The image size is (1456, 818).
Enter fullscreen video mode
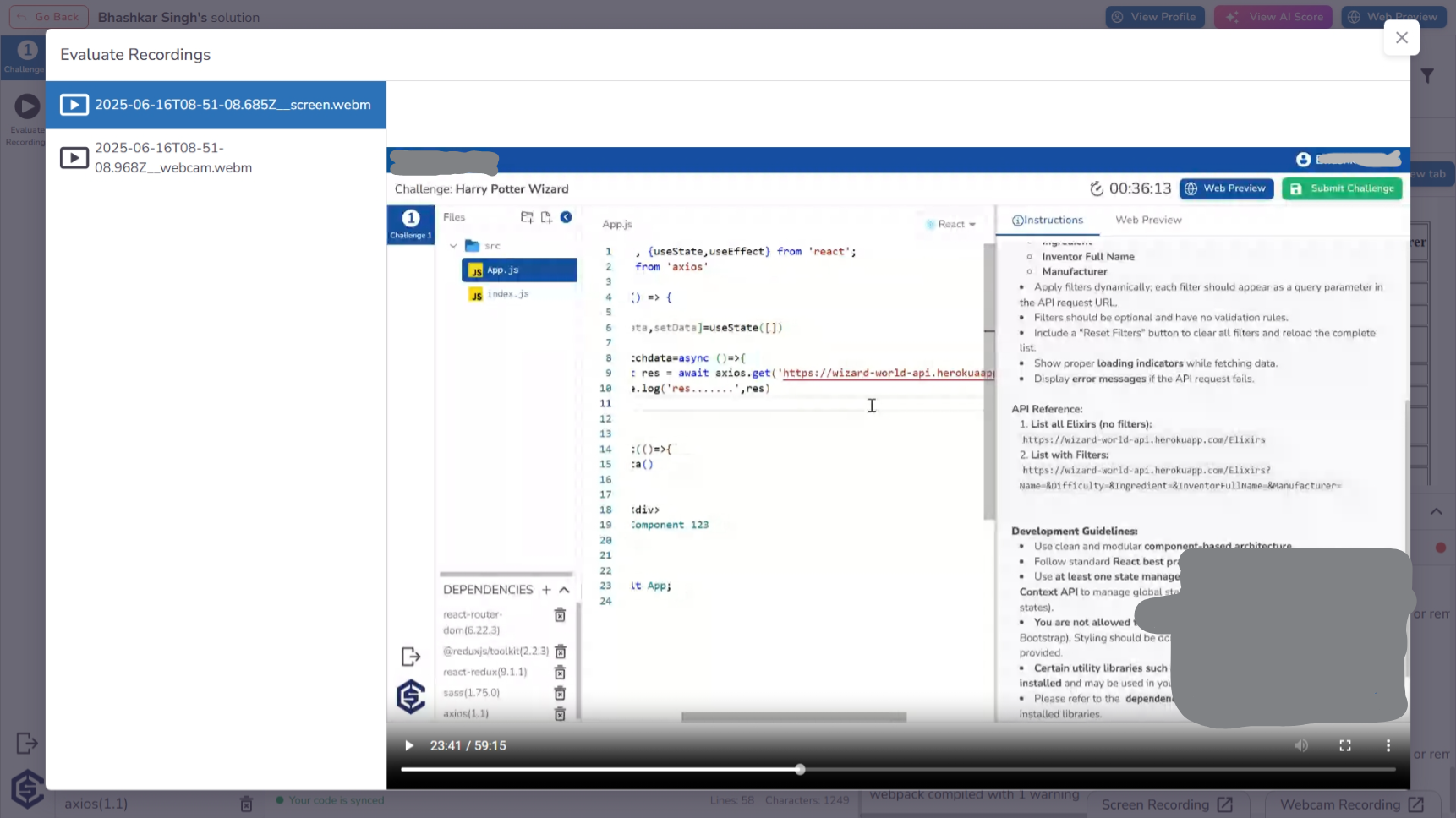pos(1345,745)
